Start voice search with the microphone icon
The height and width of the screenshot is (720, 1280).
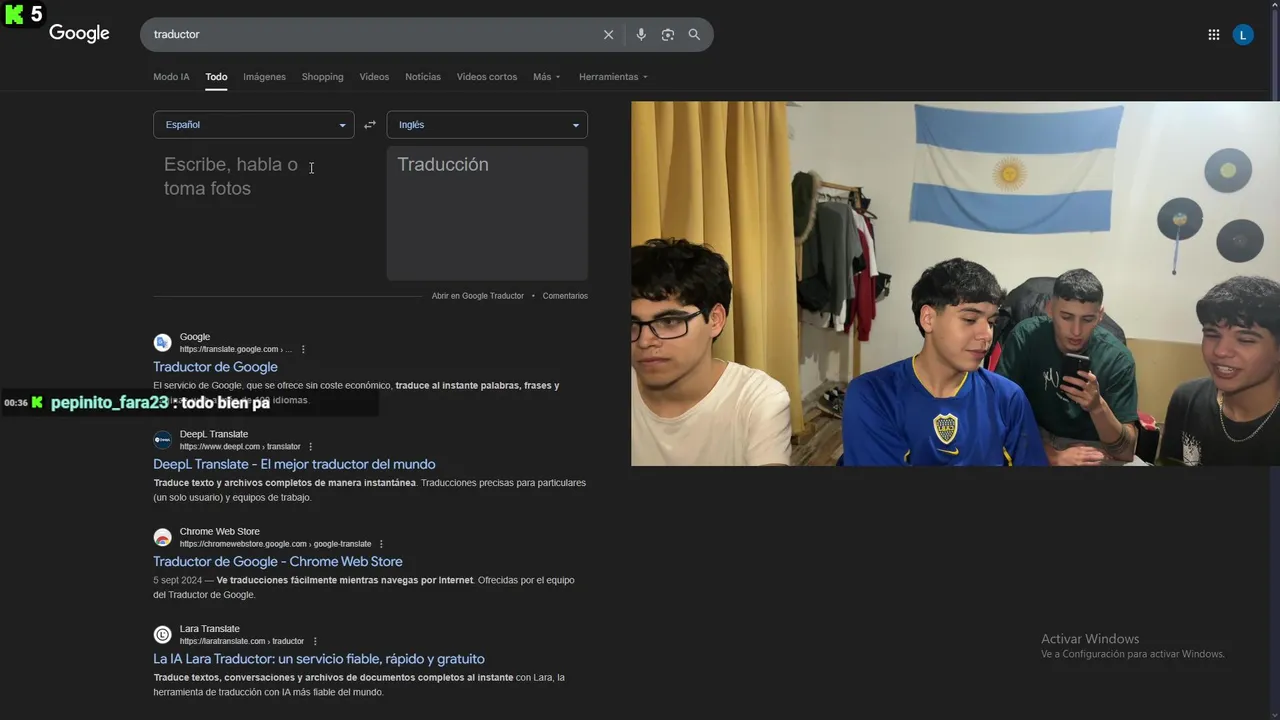point(641,34)
